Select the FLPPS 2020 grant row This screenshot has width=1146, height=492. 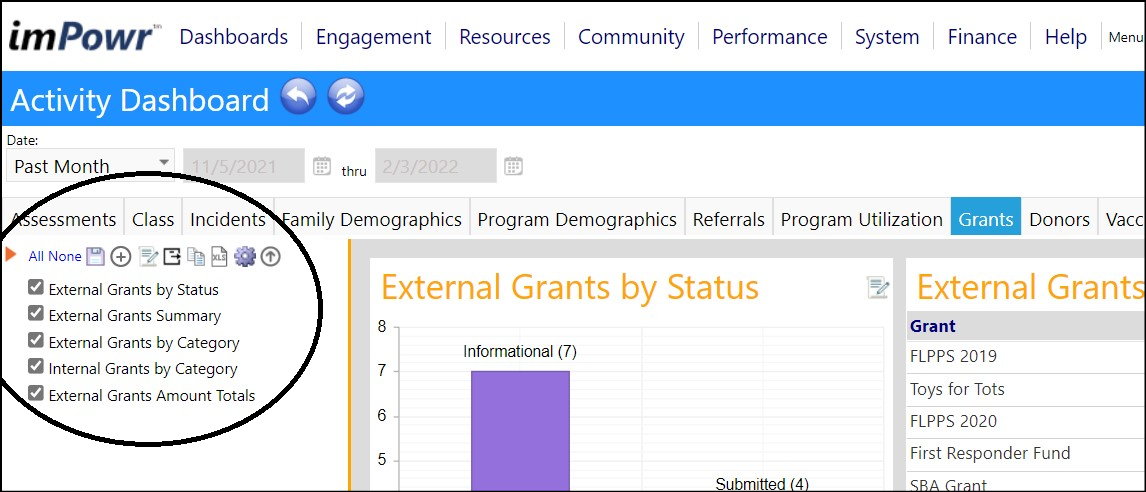tap(1026, 421)
